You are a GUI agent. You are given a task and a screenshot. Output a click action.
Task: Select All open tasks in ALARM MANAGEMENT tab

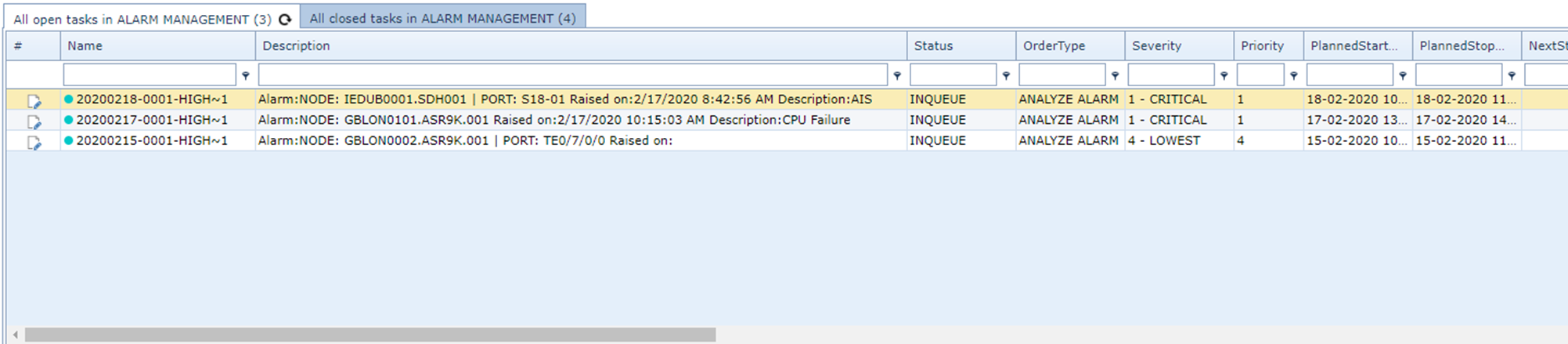pos(142,20)
